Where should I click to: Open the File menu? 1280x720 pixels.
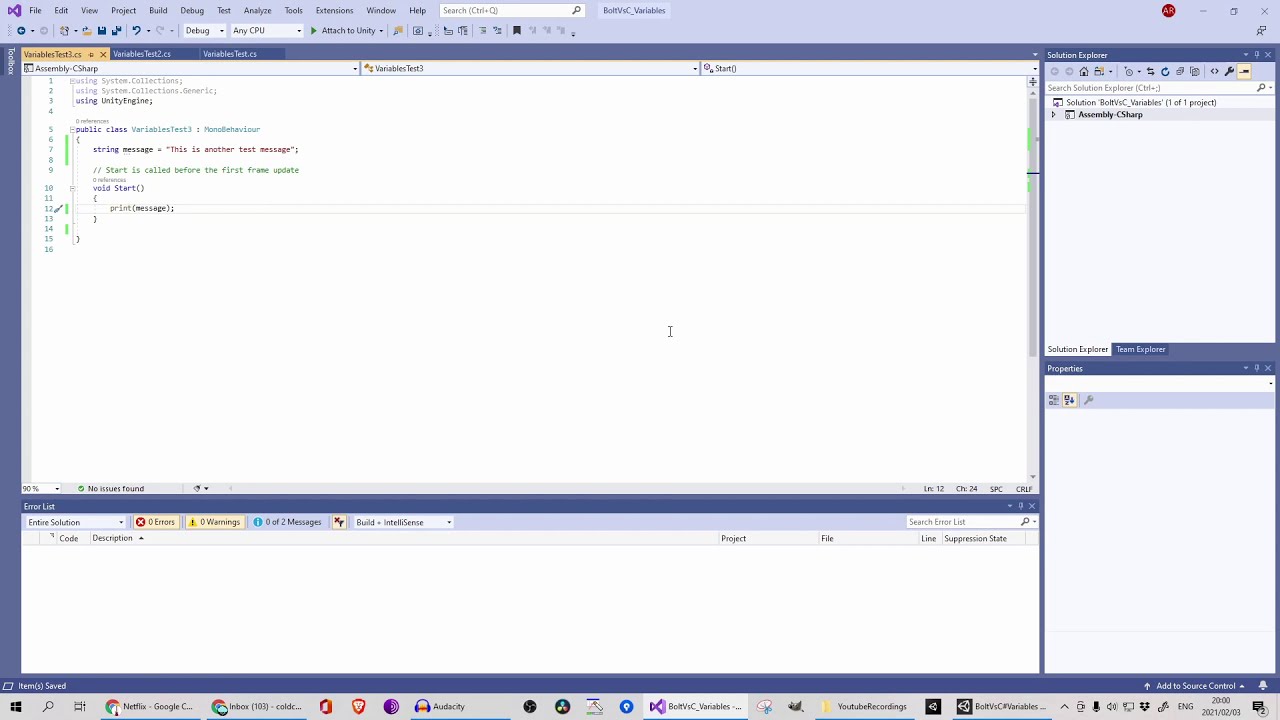tap(35, 11)
